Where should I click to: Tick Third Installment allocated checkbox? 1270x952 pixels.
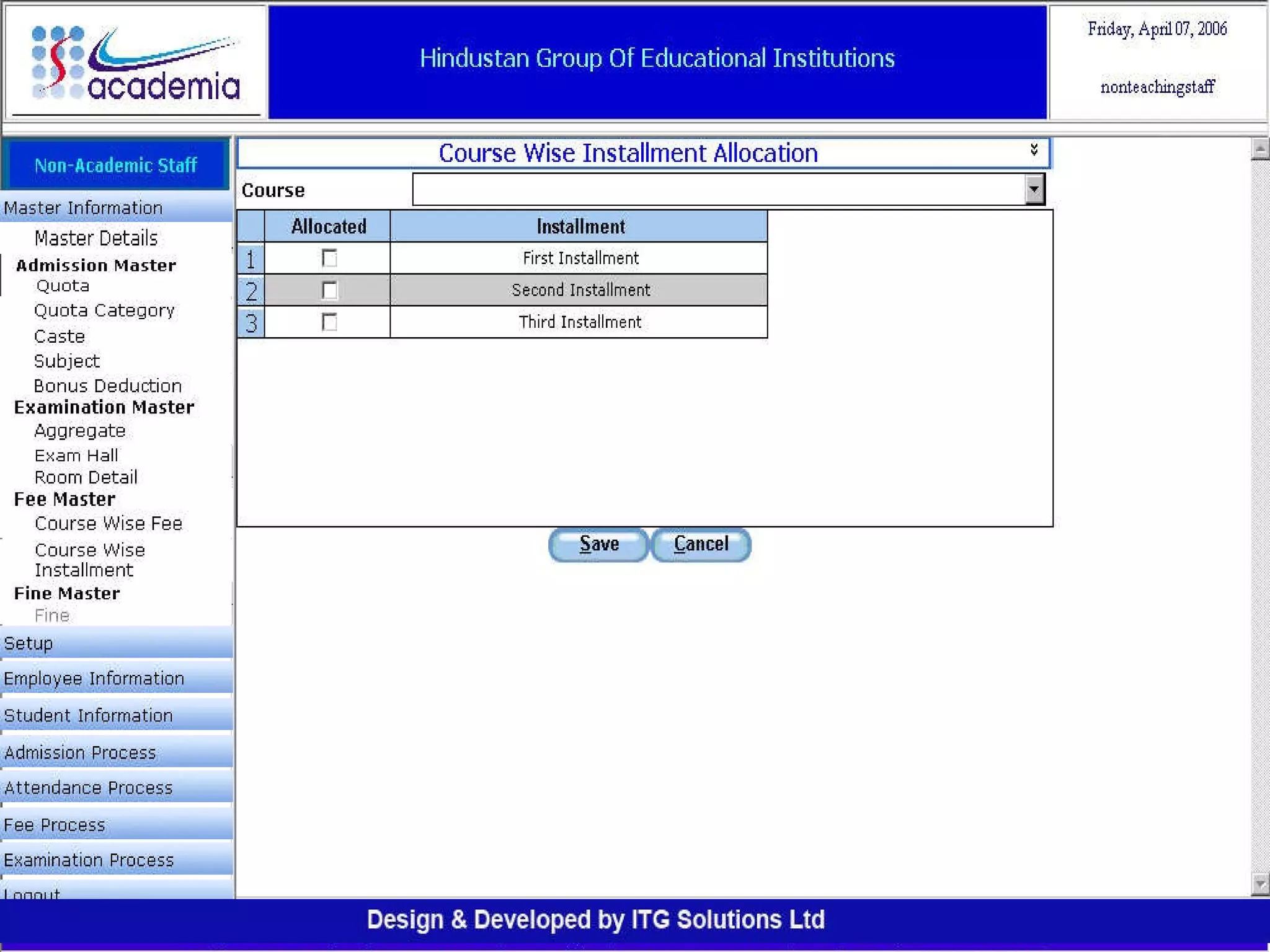(x=329, y=322)
